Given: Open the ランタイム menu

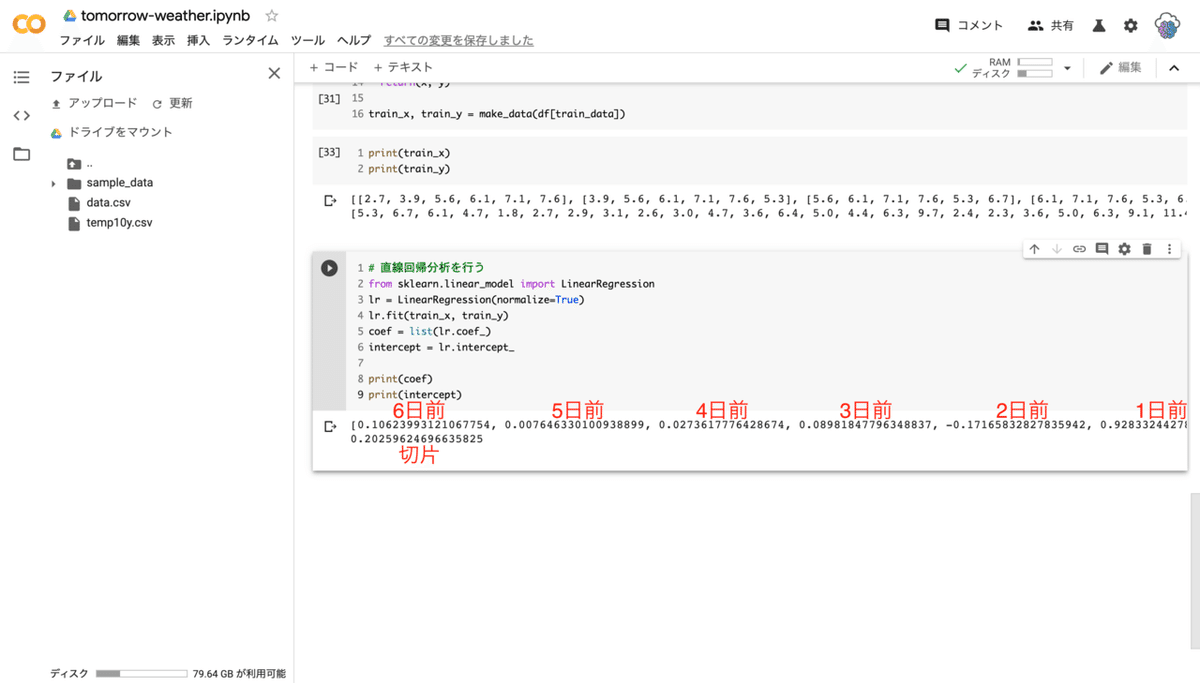Looking at the screenshot, I should pos(250,41).
